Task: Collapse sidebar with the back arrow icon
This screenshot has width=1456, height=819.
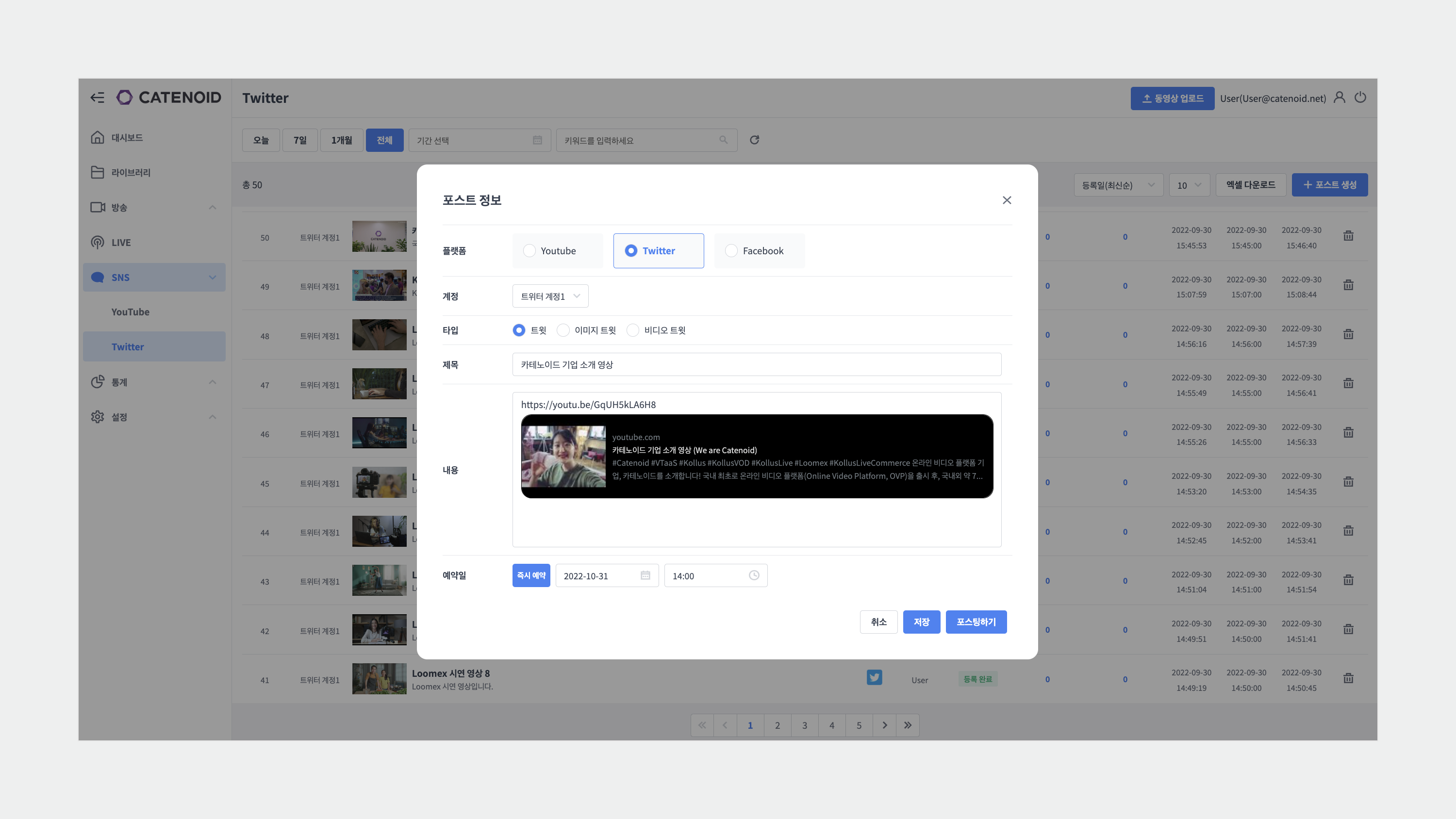Action: (97, 98)
